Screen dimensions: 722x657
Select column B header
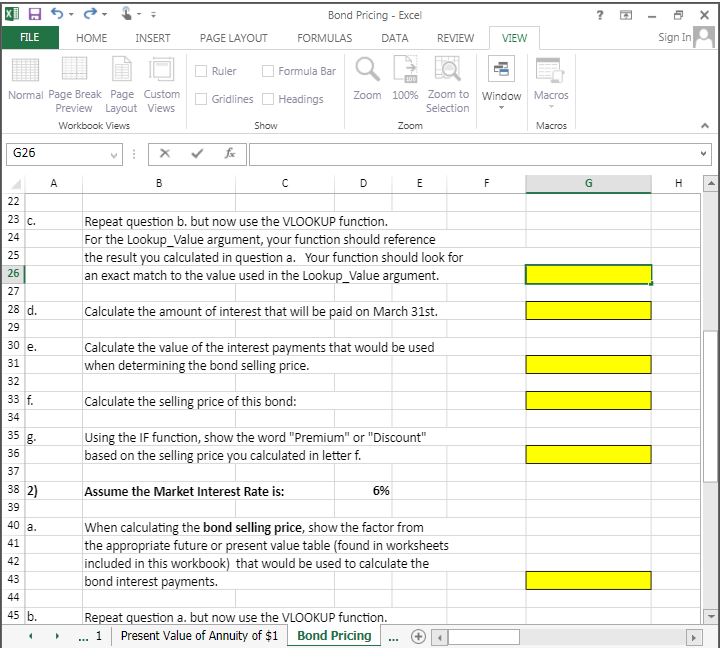coord(159,183)
